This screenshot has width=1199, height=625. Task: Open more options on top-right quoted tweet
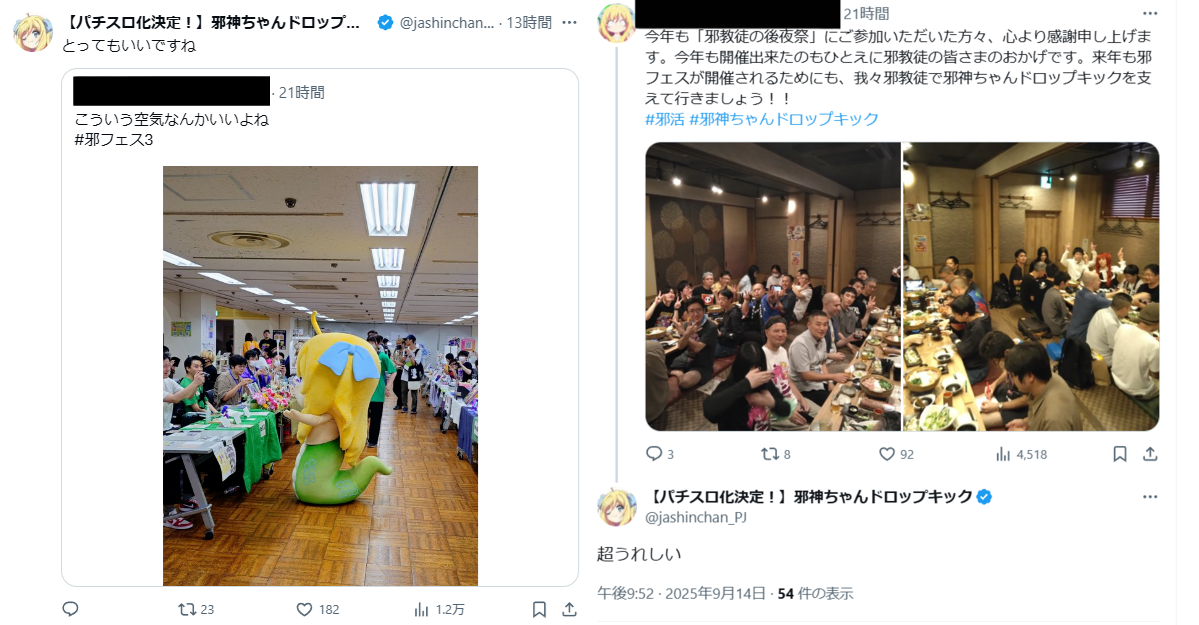point(1150,14)
